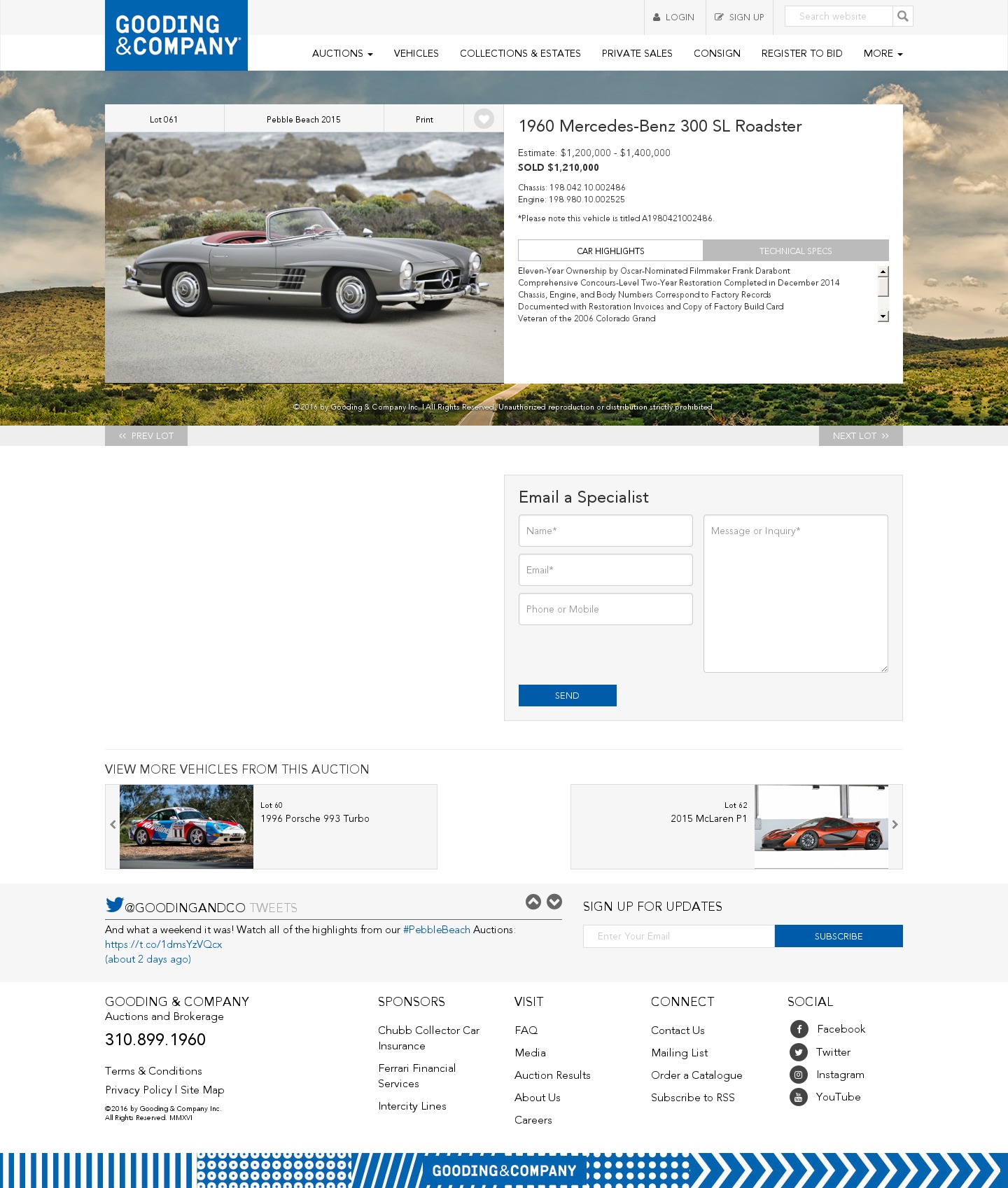Viewport: 1008px width, 1188px height.
Task: Click Enter Your Email updates field
Action: [x=679, y=936]
